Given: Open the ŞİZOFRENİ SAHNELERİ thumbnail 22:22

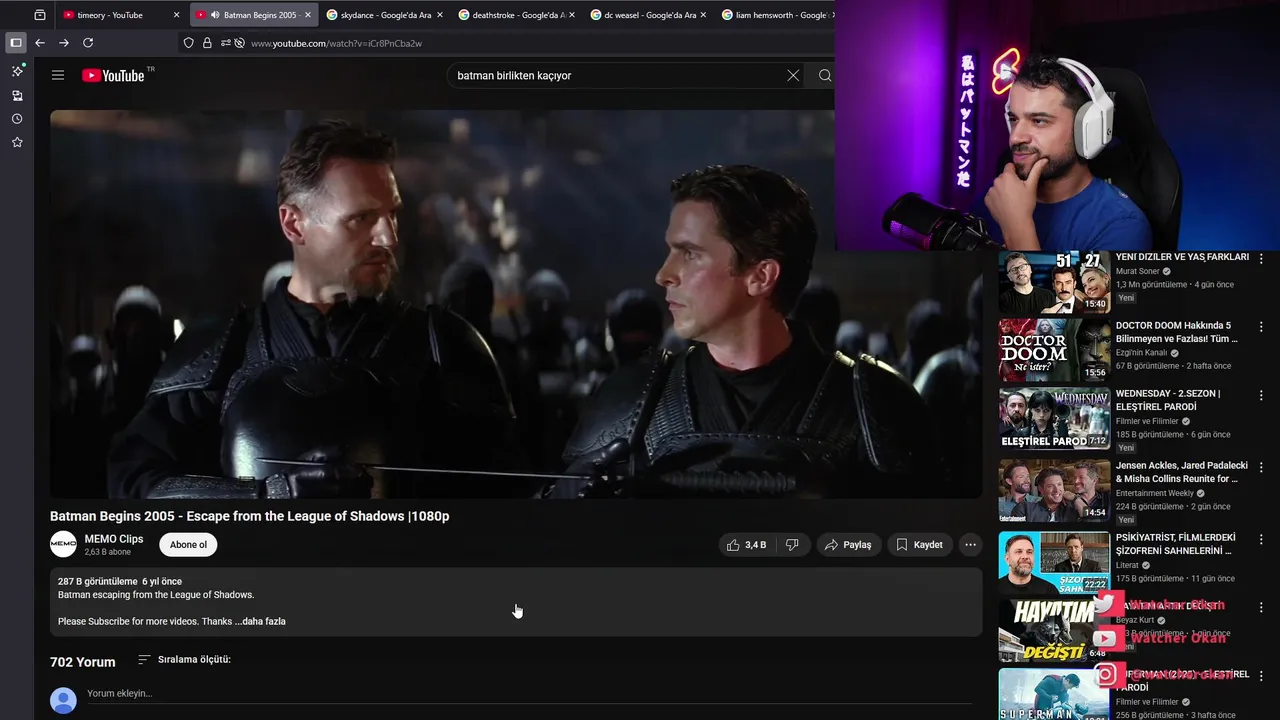Looking at the screenshot, I should (1054, 562).
